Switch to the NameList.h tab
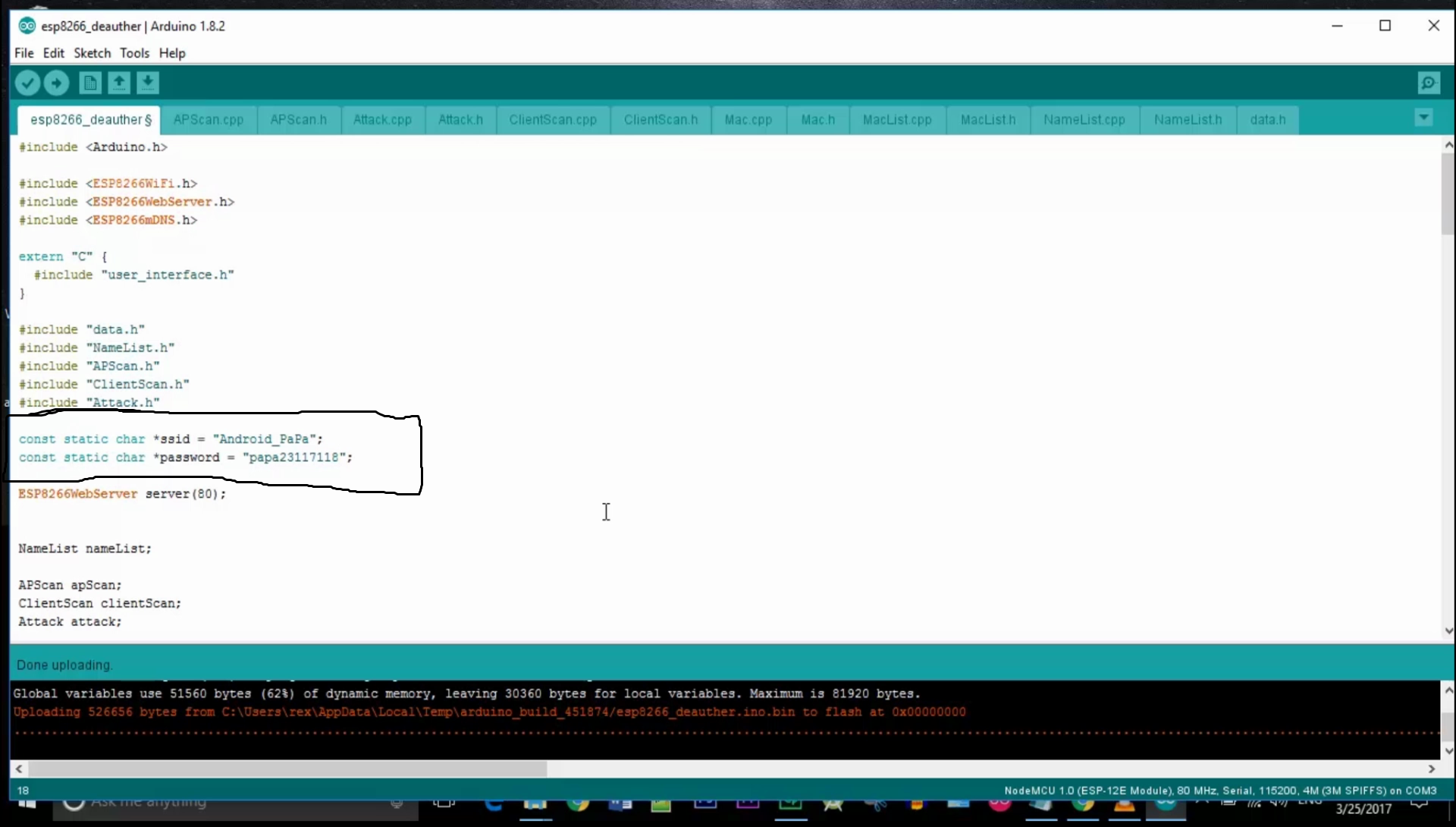Image resolution: width=1456 pixels, height=827 pixels. (1188, 120)
